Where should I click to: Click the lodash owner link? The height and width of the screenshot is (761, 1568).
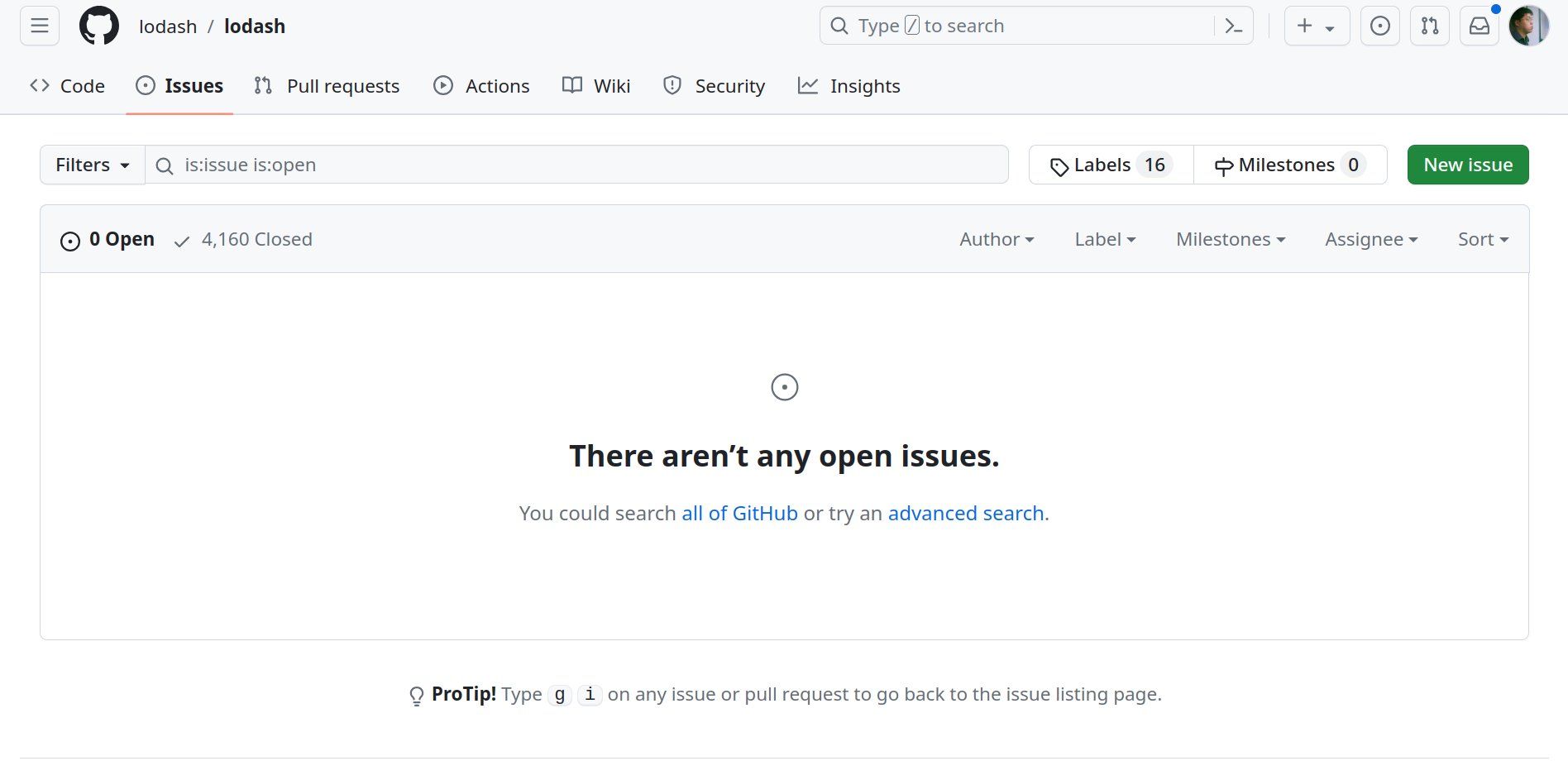coord(168,26)
